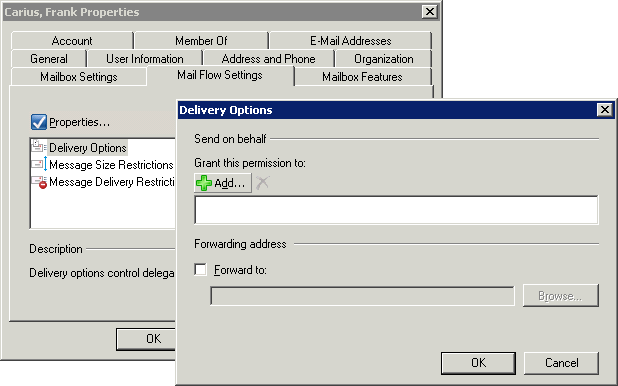Screen dimensions: 618x386
Task: Open the Mailbox Features tab
Action: click(362, 76)
